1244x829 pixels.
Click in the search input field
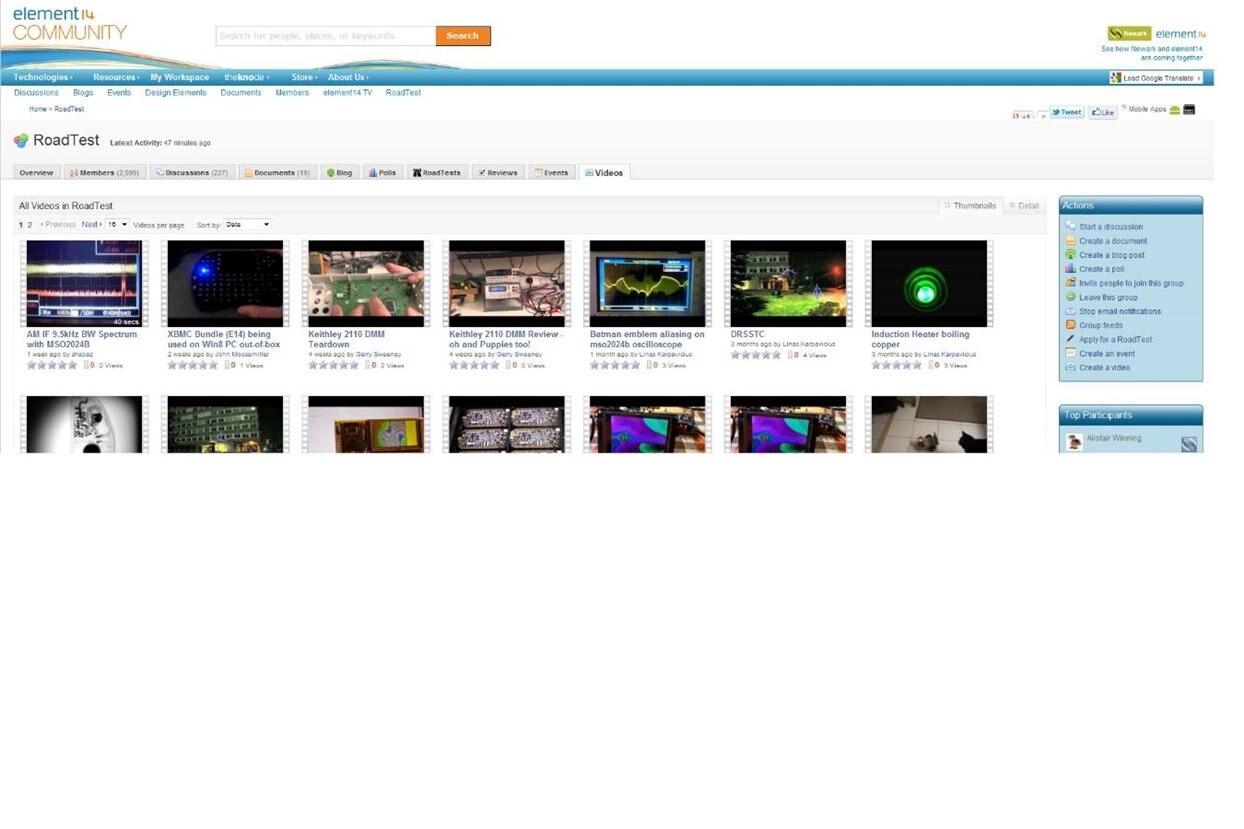point(326,36)
